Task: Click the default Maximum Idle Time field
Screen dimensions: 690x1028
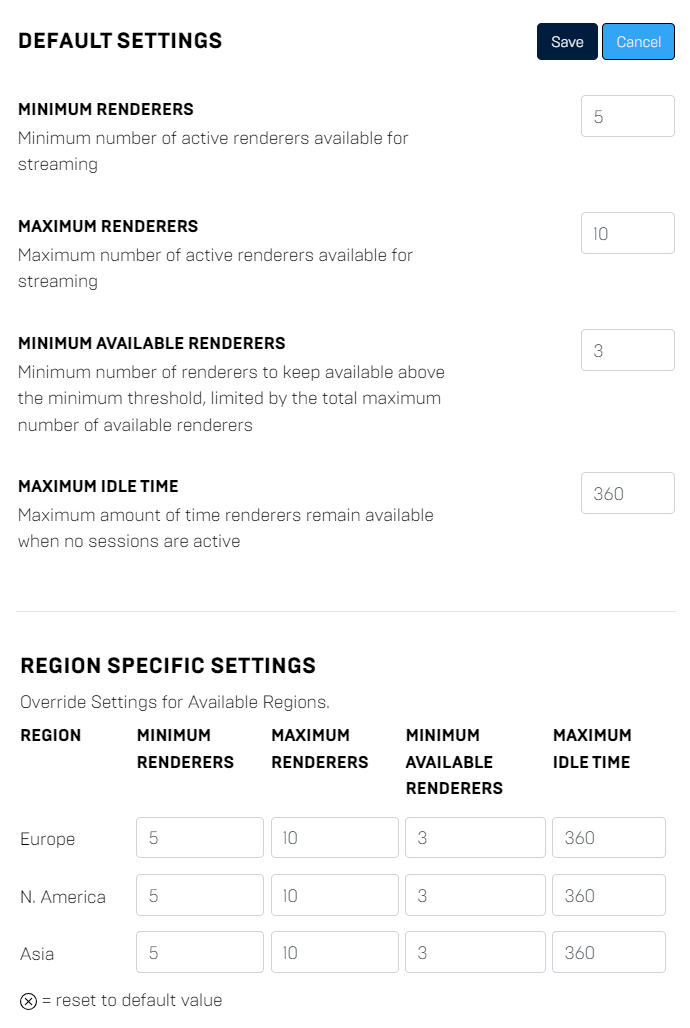Action: tap(628, 493)
